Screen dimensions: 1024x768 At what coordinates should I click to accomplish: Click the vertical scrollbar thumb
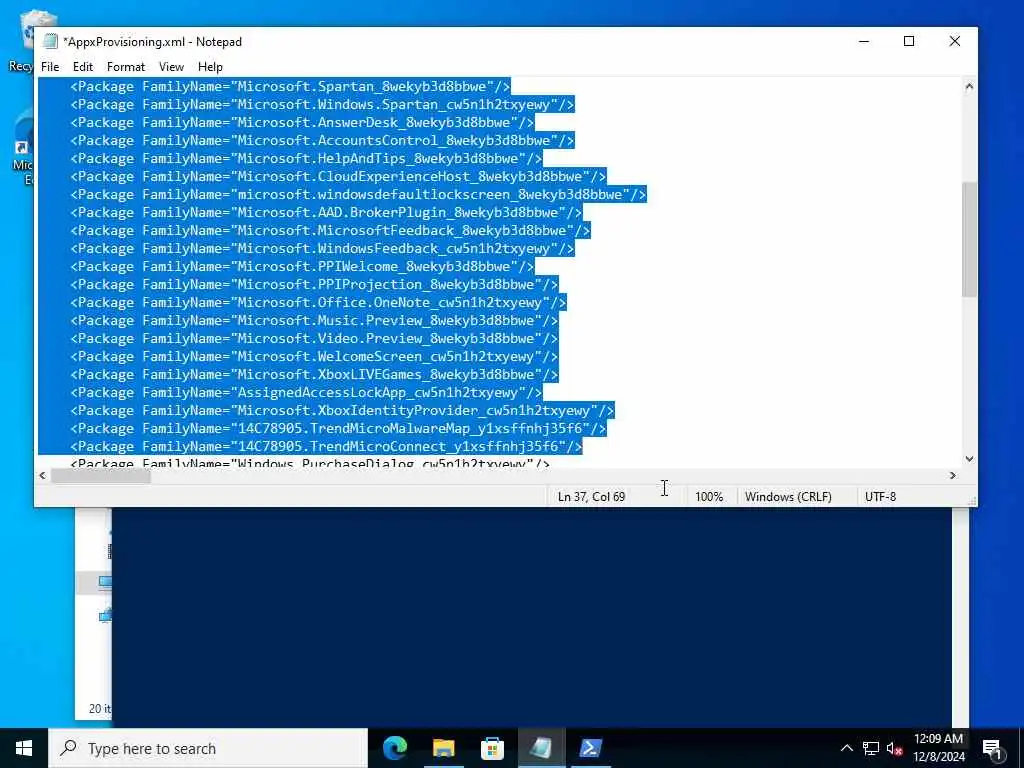tap(969, 240)
